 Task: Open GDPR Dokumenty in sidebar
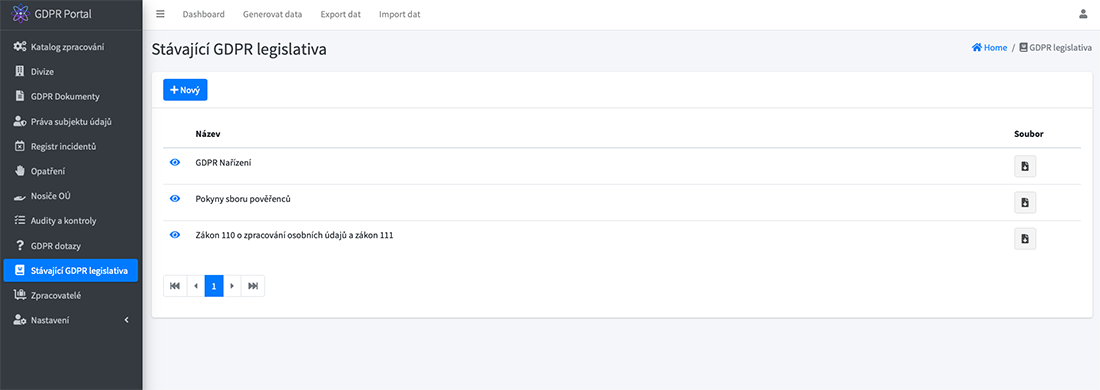[x=71, y=96]
